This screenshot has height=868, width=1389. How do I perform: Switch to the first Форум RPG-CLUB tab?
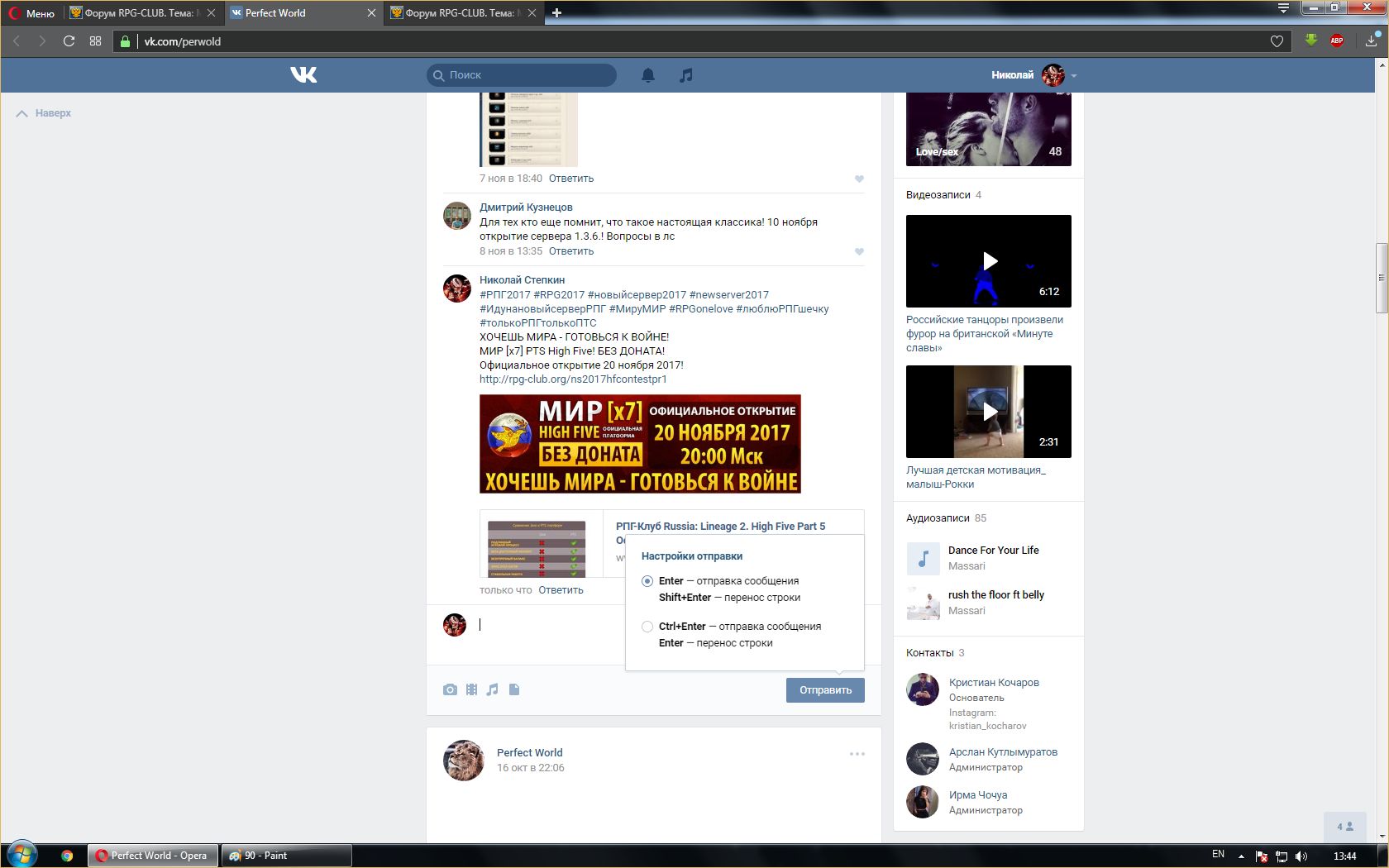(x=143, y=12)
